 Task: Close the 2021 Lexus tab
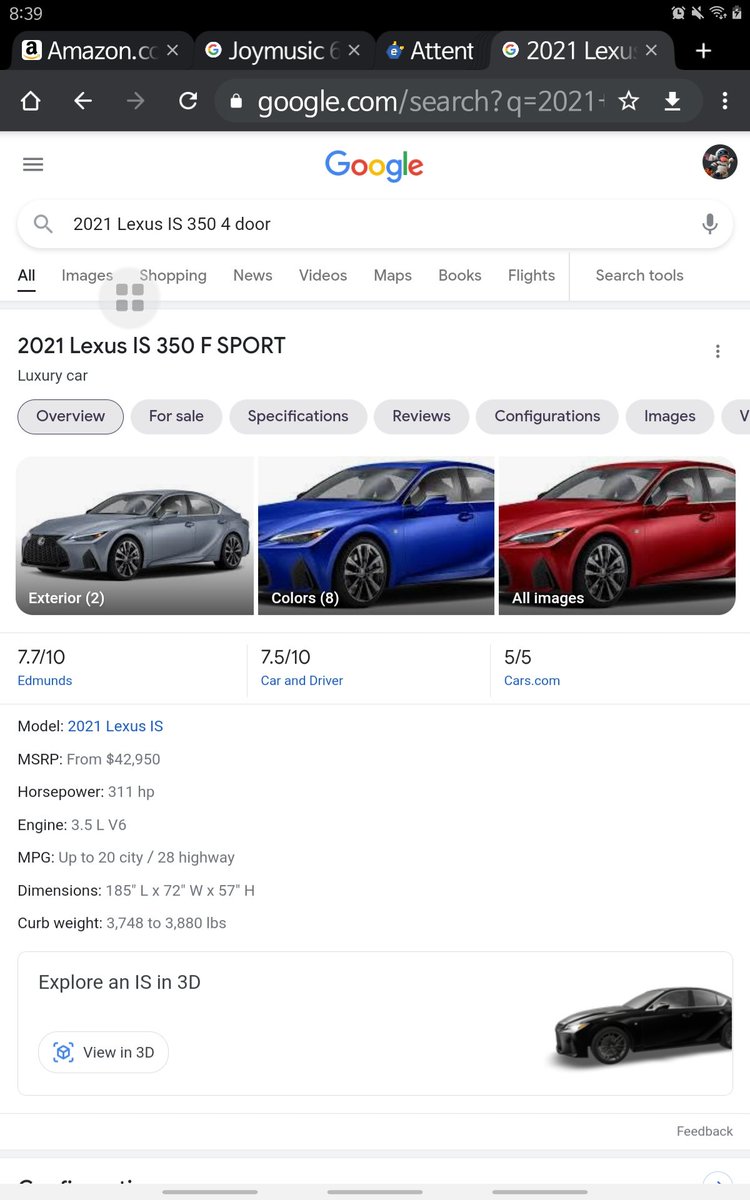coord(652,50)
